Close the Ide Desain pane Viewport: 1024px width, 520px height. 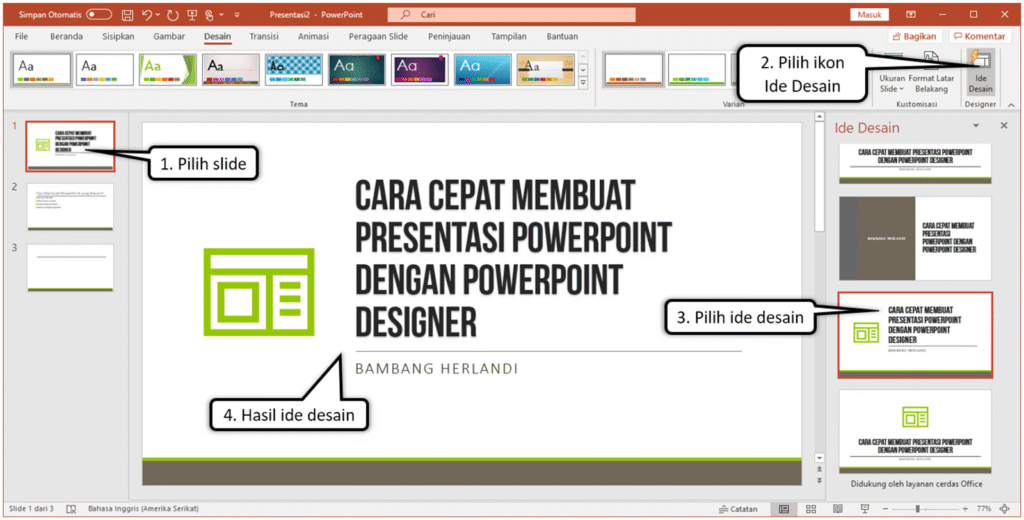[x=1004, y=125]
